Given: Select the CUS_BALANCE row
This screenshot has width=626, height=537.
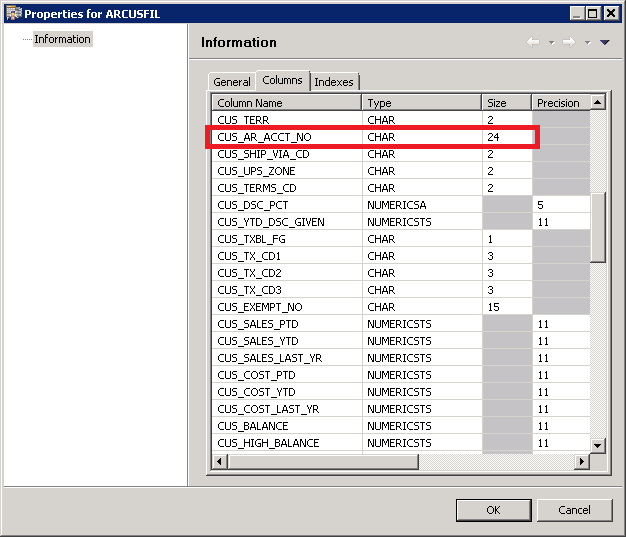Looking at the screenshot, I should click(401, 426).
